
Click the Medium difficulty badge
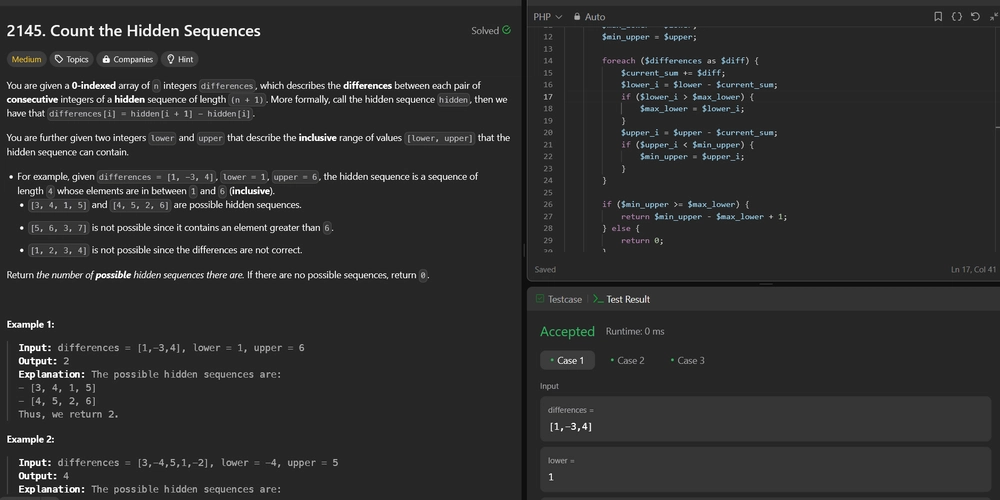(26, 59)
